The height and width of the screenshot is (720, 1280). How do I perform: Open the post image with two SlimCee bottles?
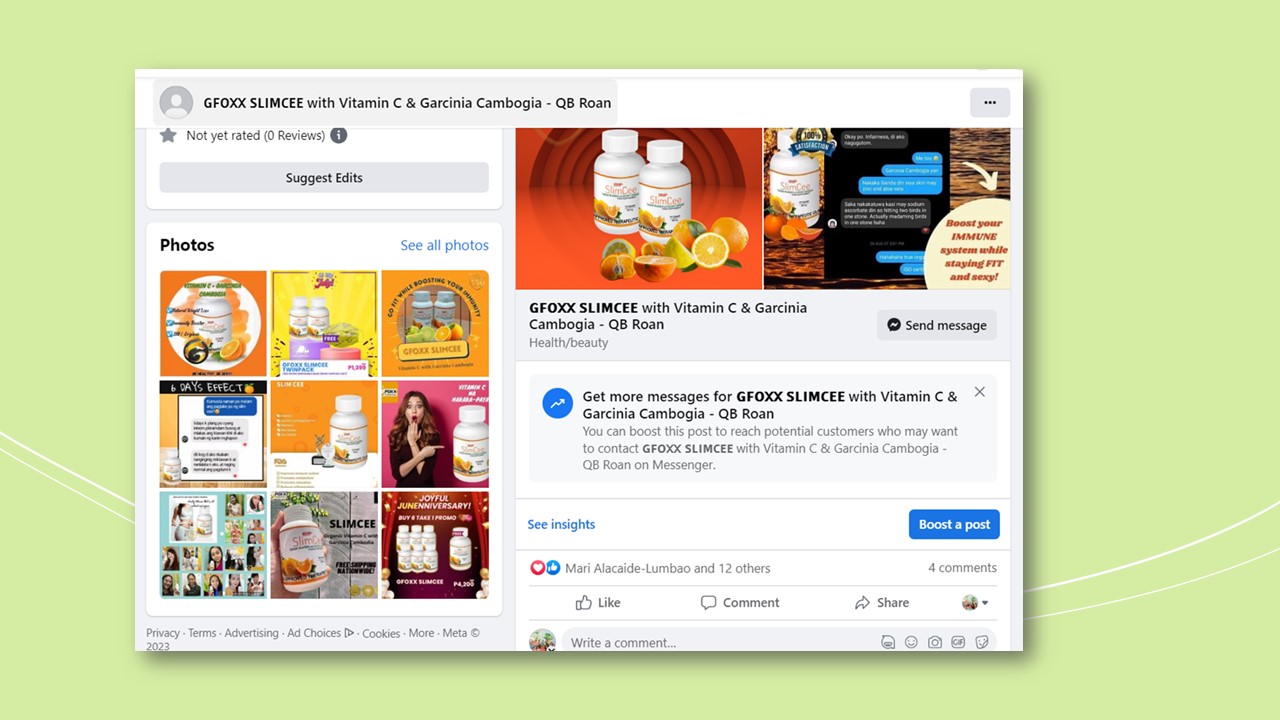(639, 209)
